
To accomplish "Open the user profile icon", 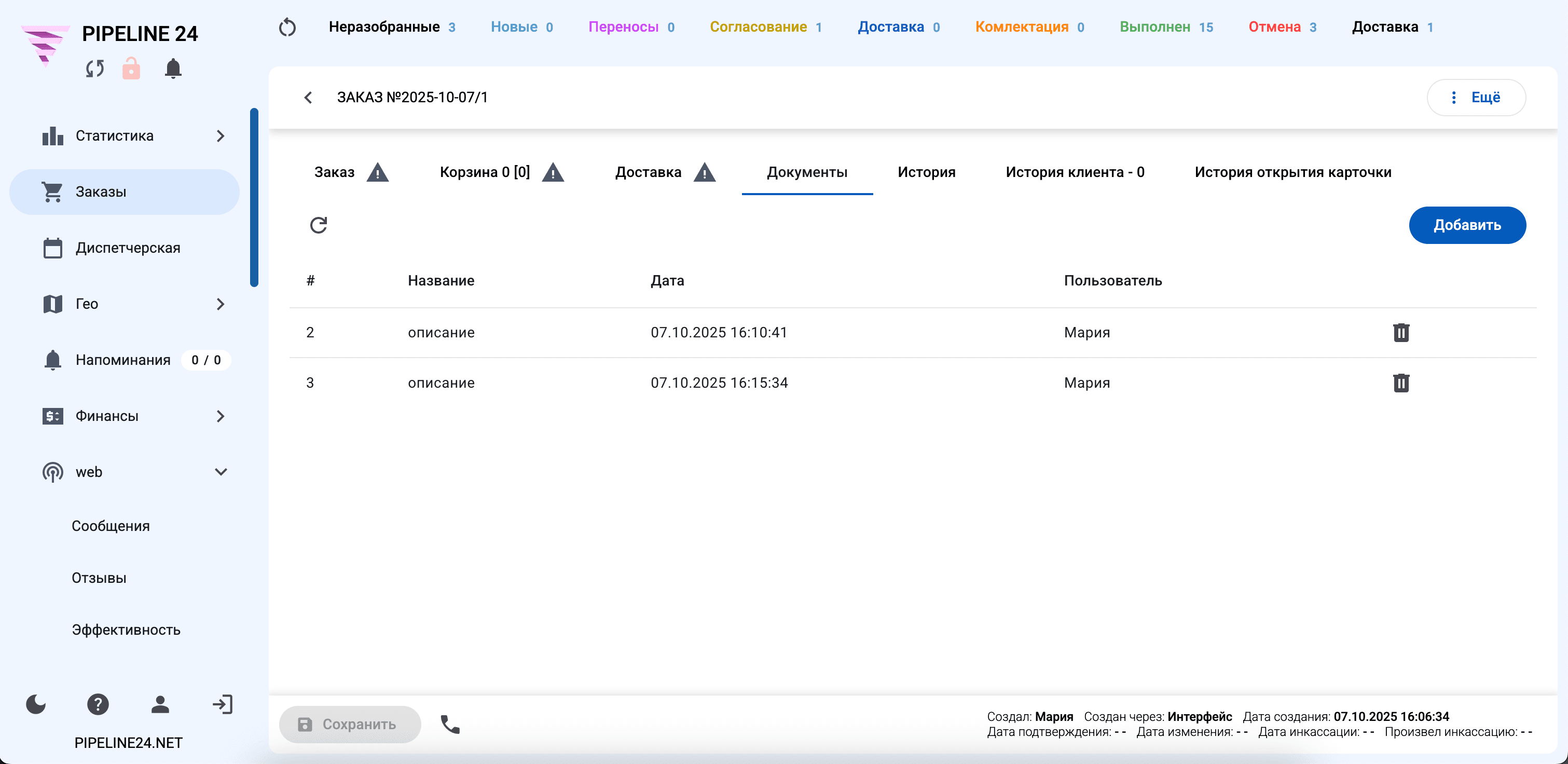I will [160, 704].
